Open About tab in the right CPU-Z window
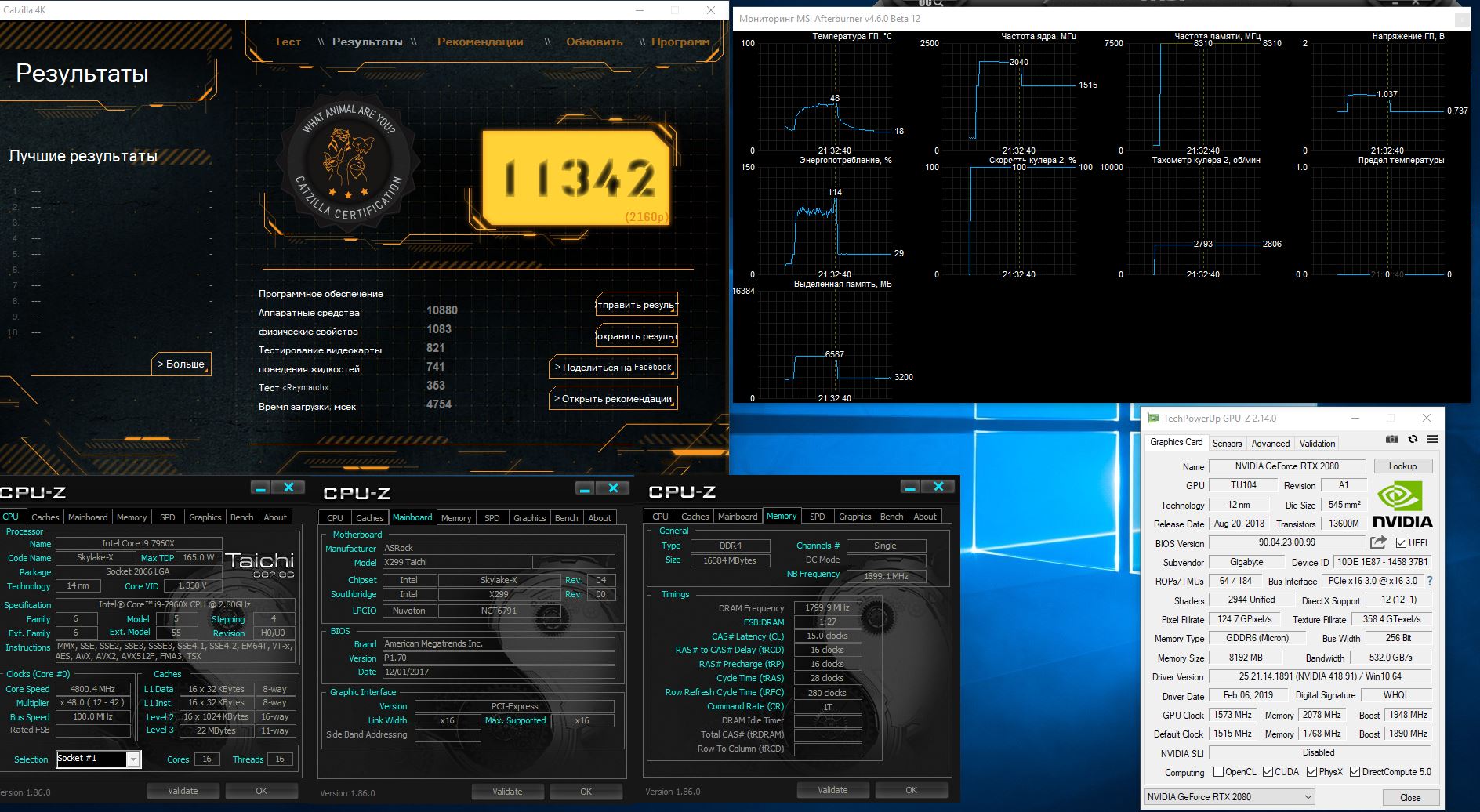Screen dimensions: 1480x812 (x=925, y=517)
